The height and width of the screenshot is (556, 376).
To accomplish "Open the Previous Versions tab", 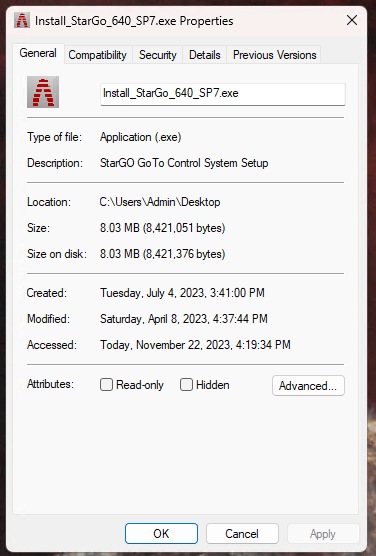I will pyautogui.click(x=275, y=55).
